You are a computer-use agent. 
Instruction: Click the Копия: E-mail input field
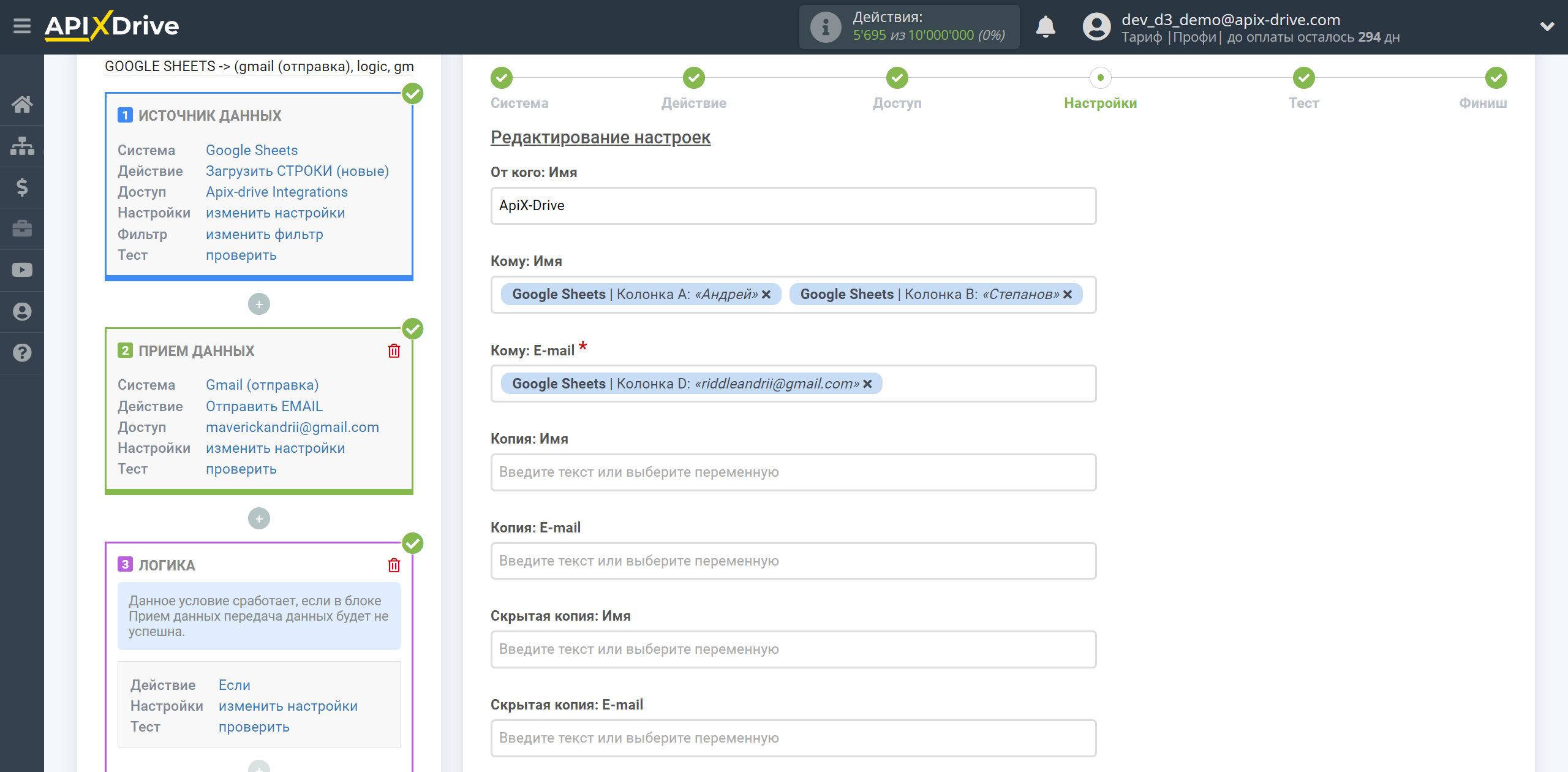793,561
